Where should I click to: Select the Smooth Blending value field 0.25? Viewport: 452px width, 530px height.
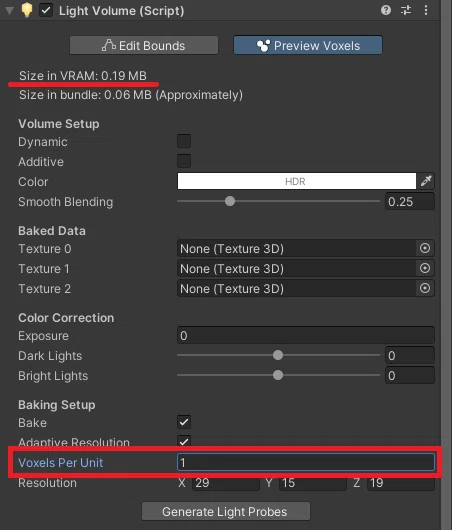410,201
